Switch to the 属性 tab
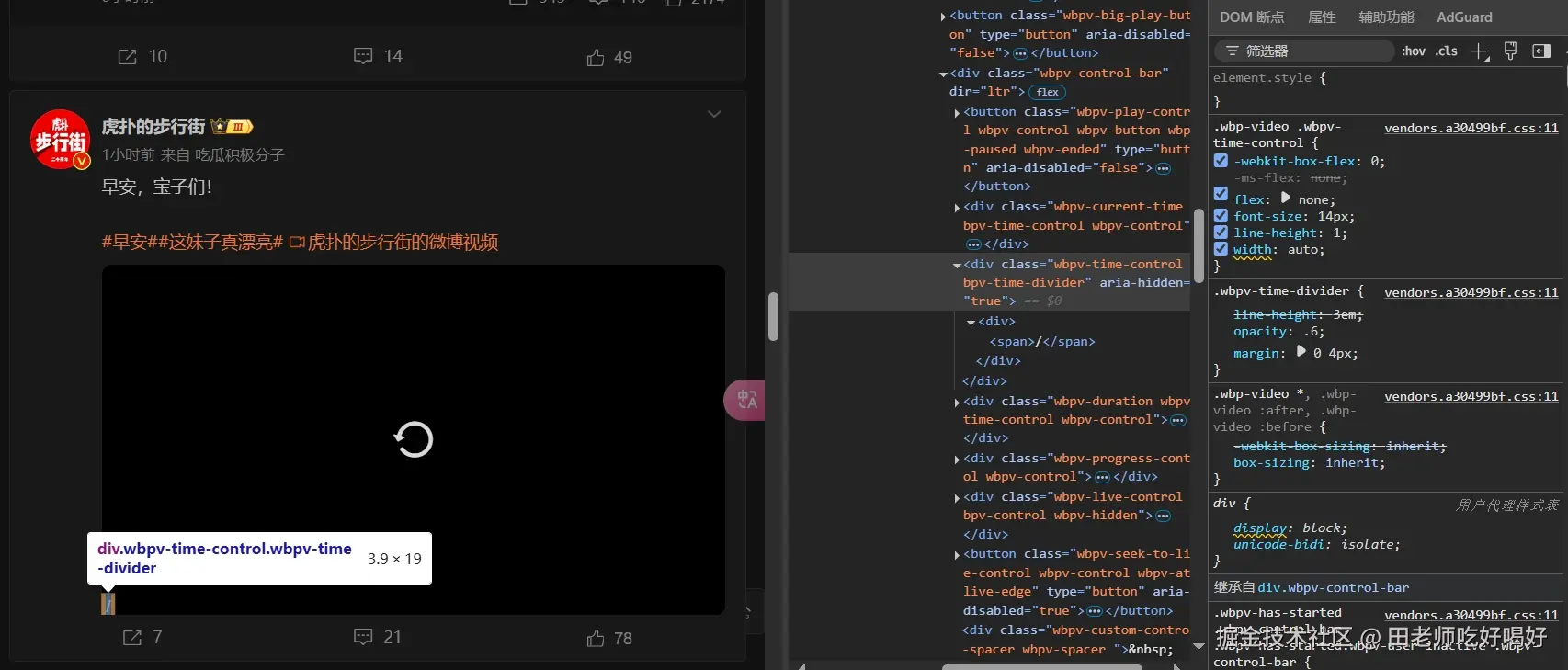The height and width of the screenshot is (670, 1568). [1322, 17]
